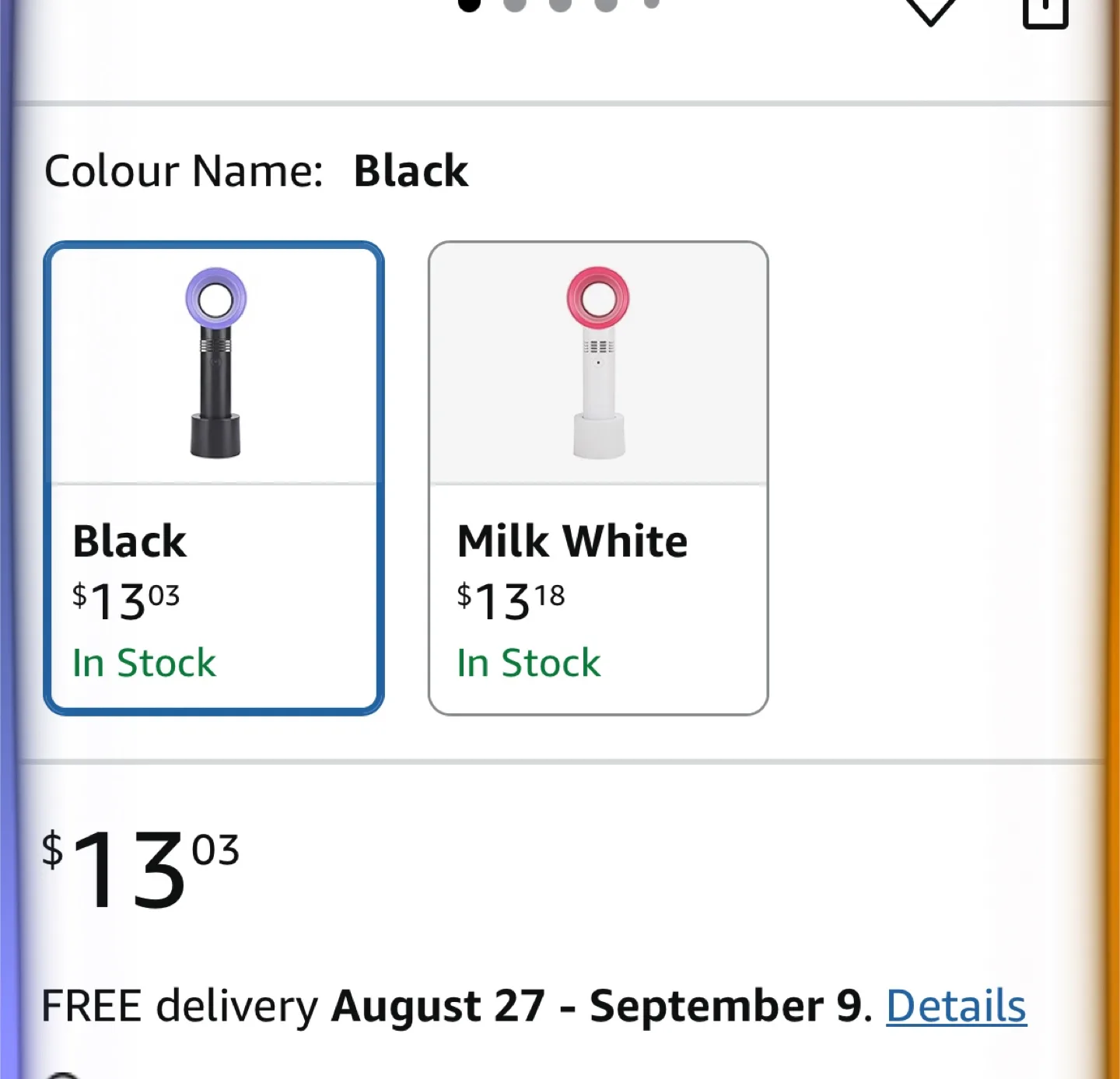The height and width of the screenshot is (1079, 1120).
Task: Click In Stock under Milk White
Action: (529, 663)
